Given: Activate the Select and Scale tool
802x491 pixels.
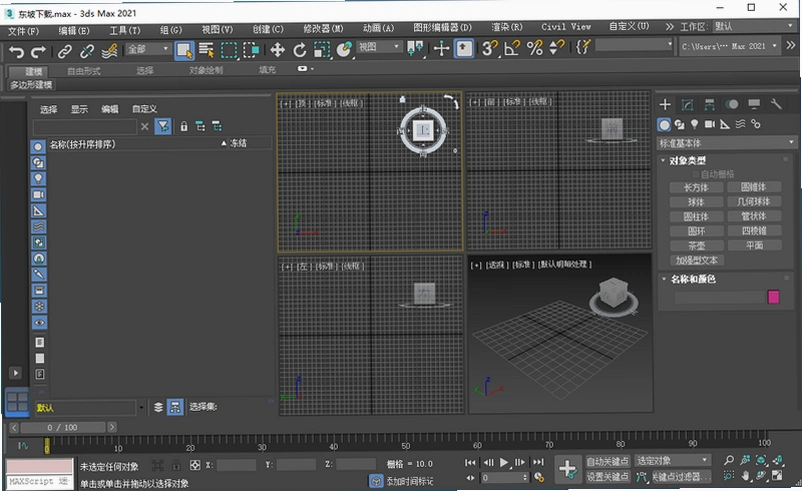Looking at the screenshot, I should click(x=322, y=50).
